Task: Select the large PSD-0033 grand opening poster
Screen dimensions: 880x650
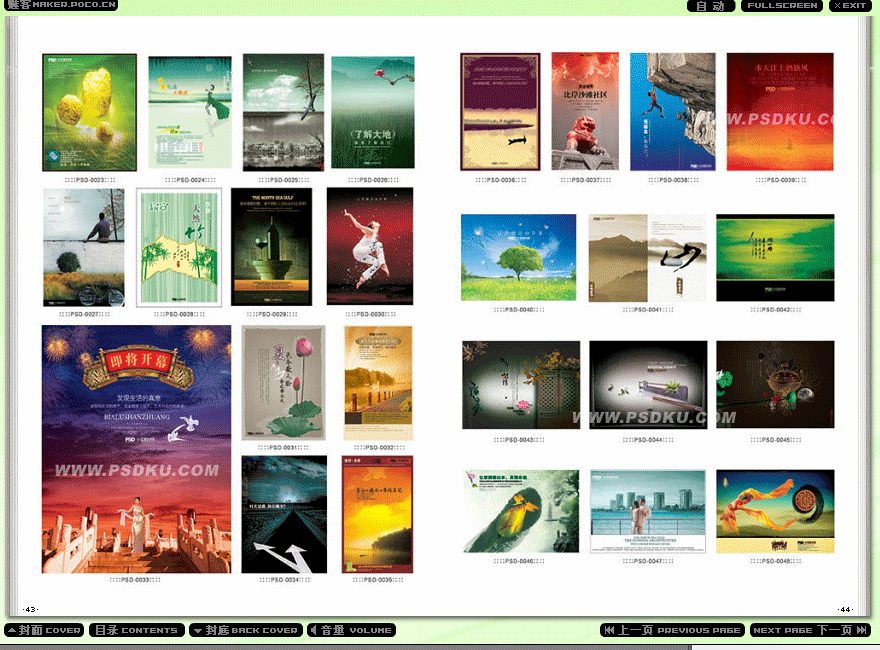Action: pos(136,449)
